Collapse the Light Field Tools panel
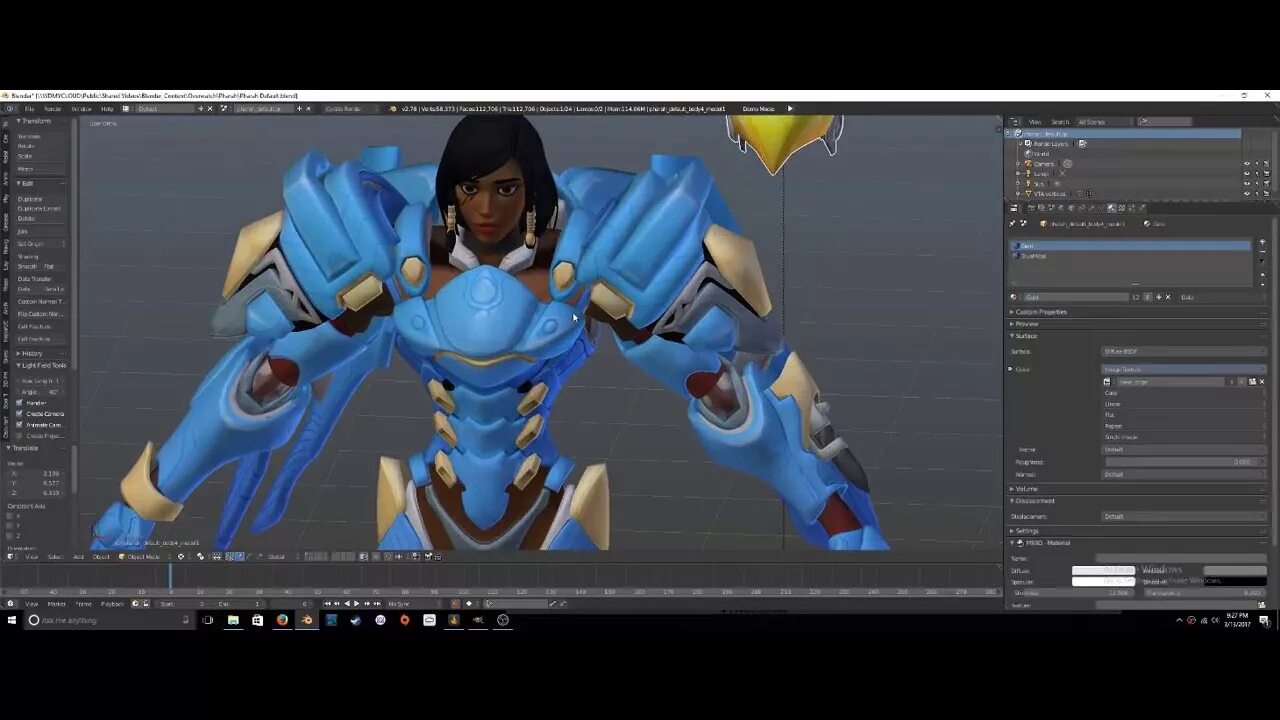1280x720 pixels. (40, 366)
